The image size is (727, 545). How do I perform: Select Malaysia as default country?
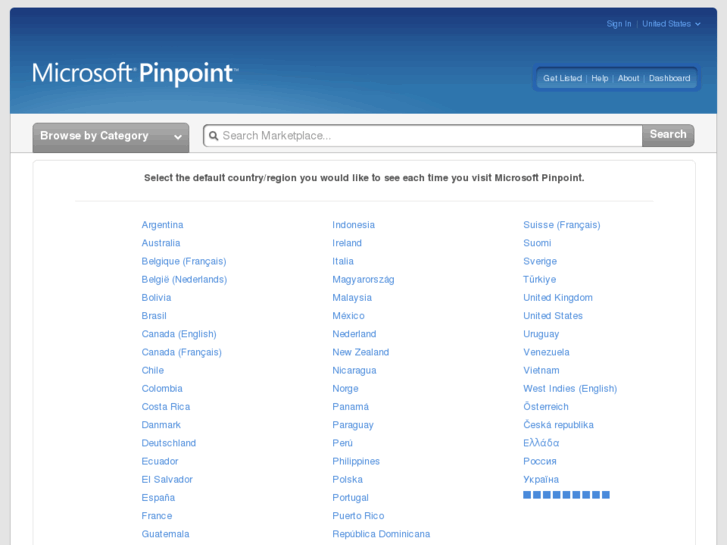[352, 298]
